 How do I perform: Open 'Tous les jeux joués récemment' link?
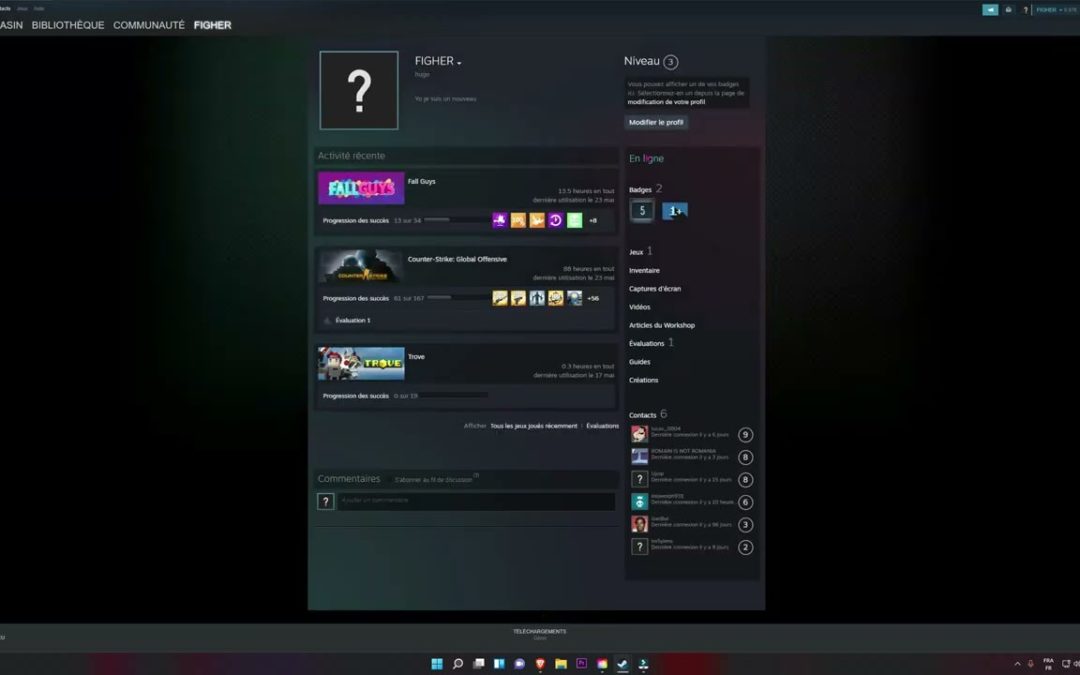click(x=534, y=426)
